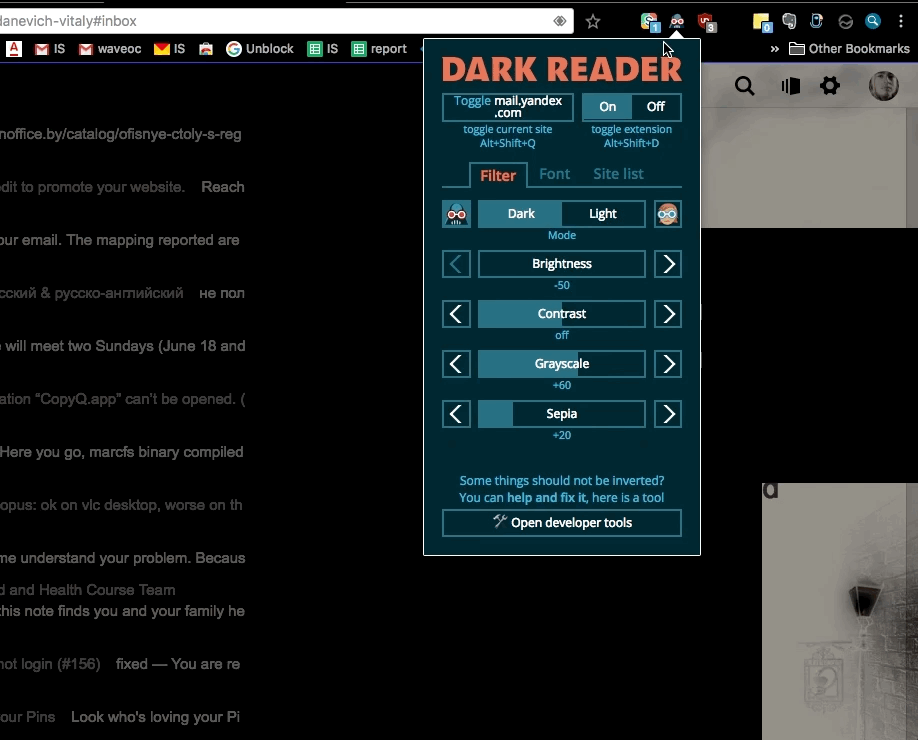
Task: Open the email mentioning marcfs binary compiled
Action: coord(122,452)
